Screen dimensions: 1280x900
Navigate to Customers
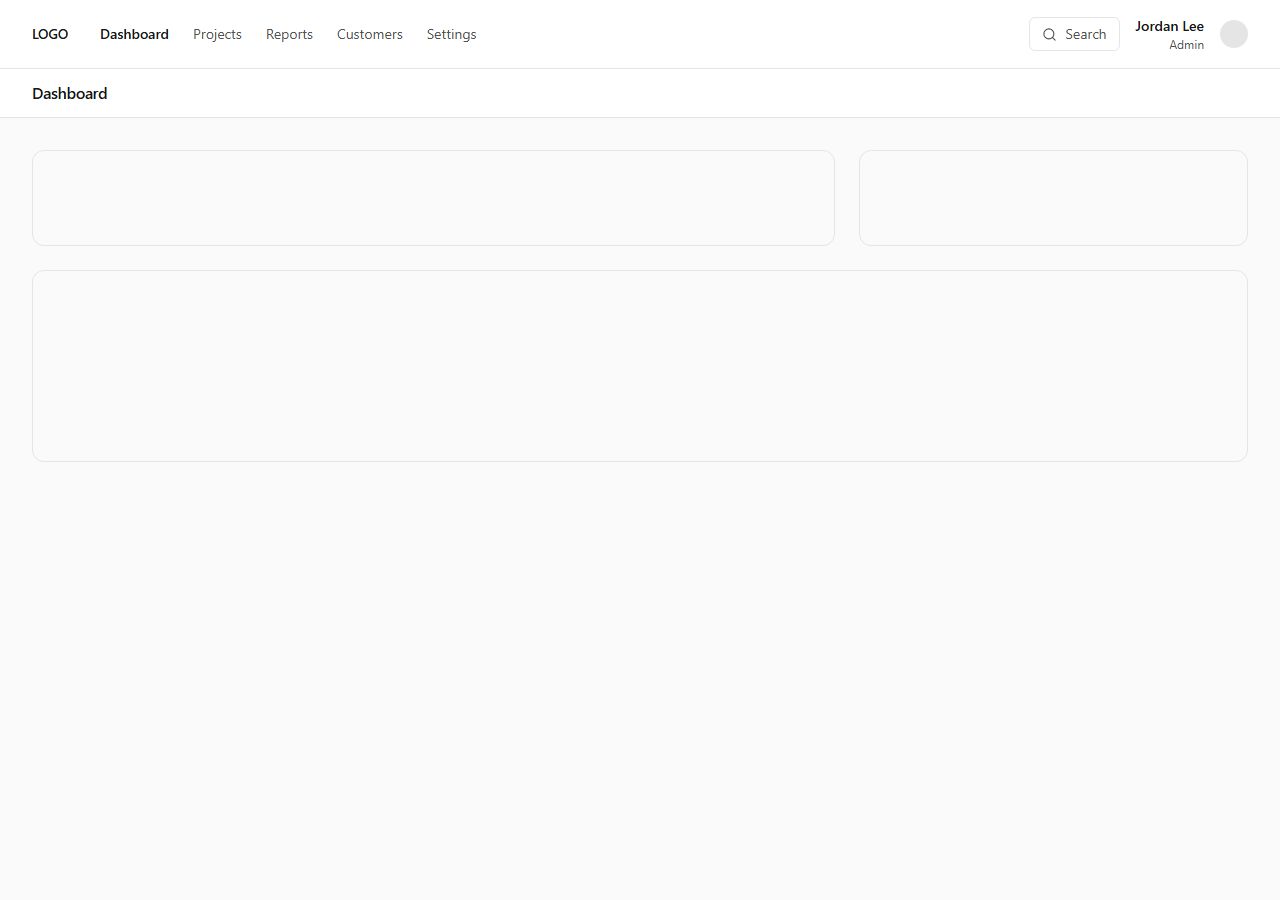tap(370, 34)
